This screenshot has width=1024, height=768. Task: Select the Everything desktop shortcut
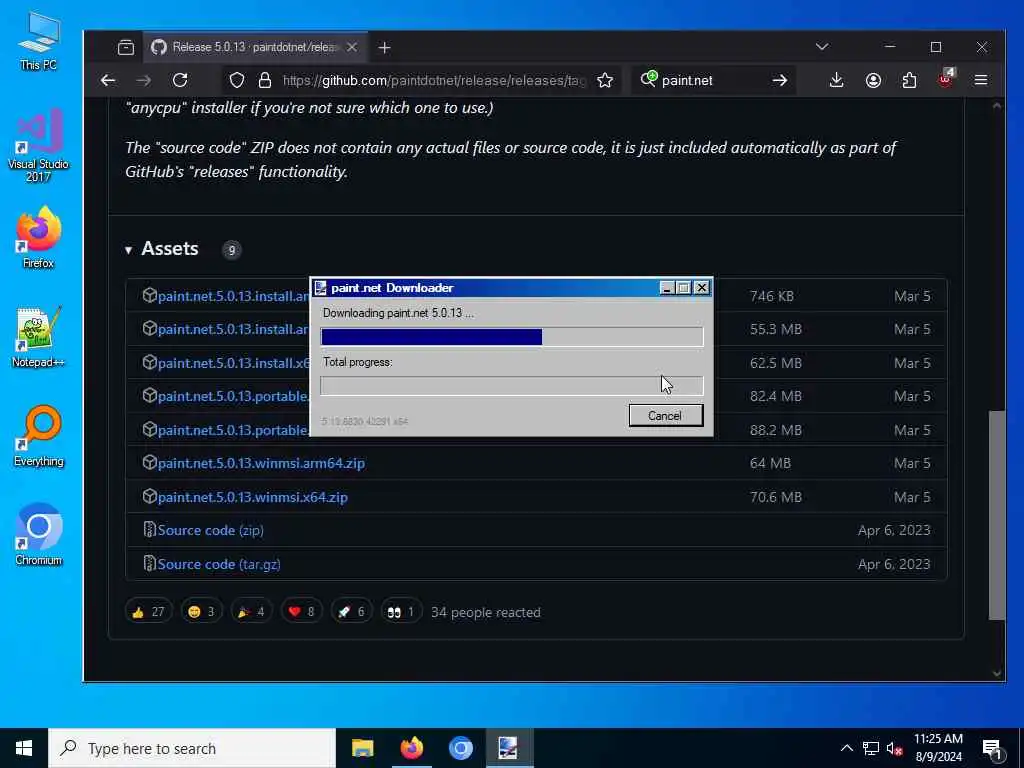39,436
